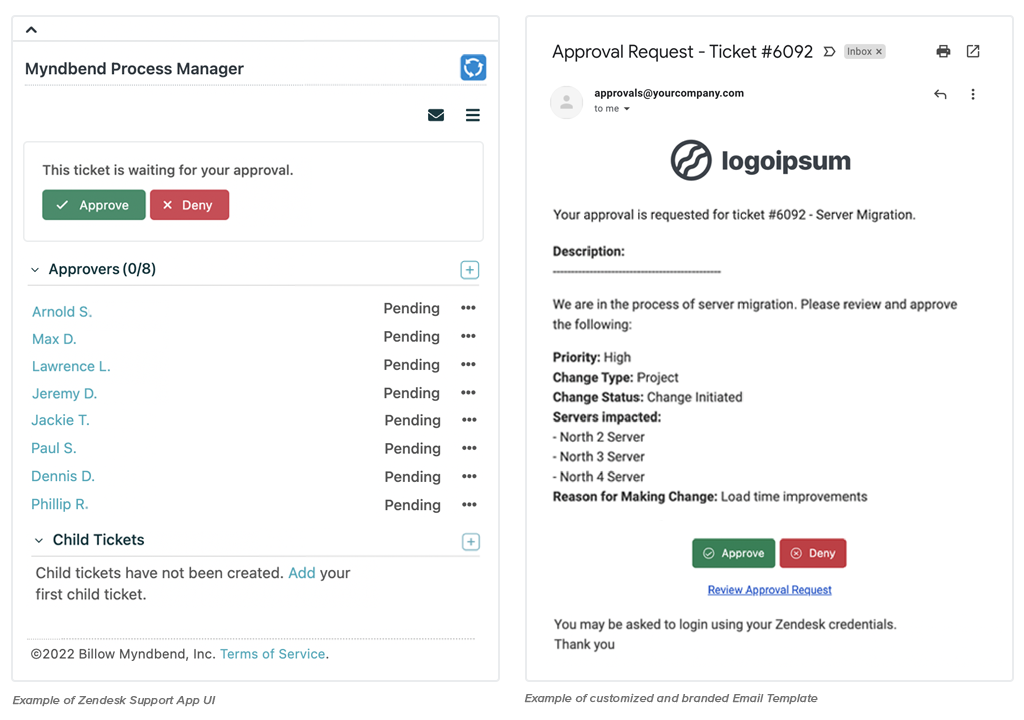Approve the ticket in Zendesk panel
The height and width of the screenshot is (720, 1024).
tap(94, 205)
